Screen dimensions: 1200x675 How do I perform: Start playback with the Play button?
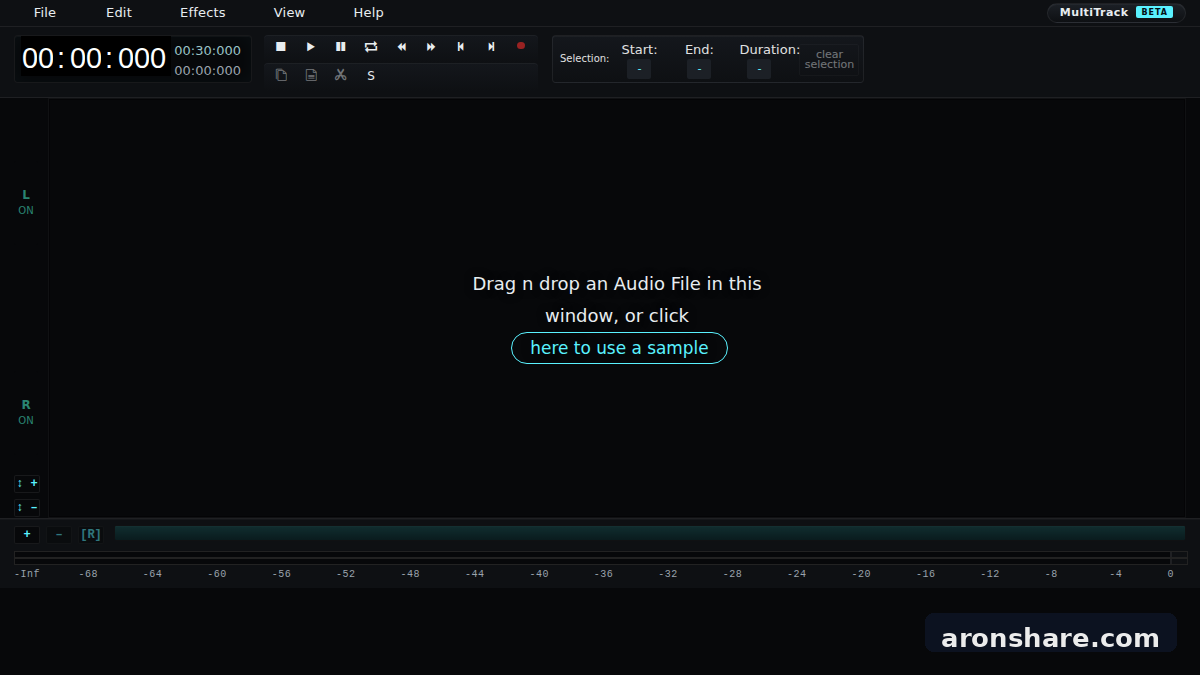(311, 47)
